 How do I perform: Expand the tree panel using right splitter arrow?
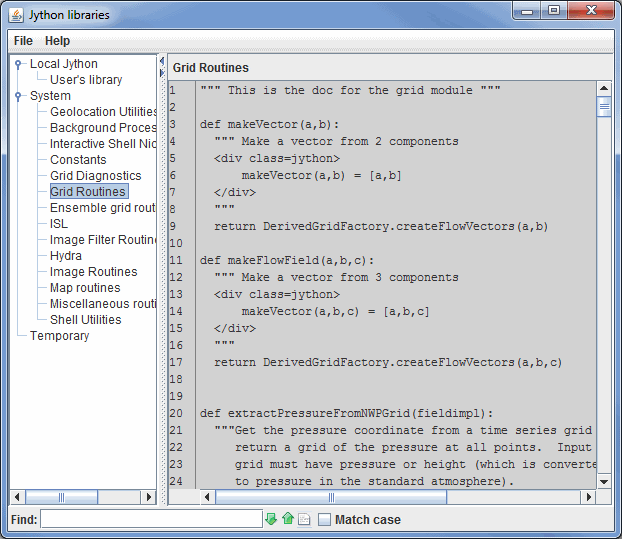162,73
